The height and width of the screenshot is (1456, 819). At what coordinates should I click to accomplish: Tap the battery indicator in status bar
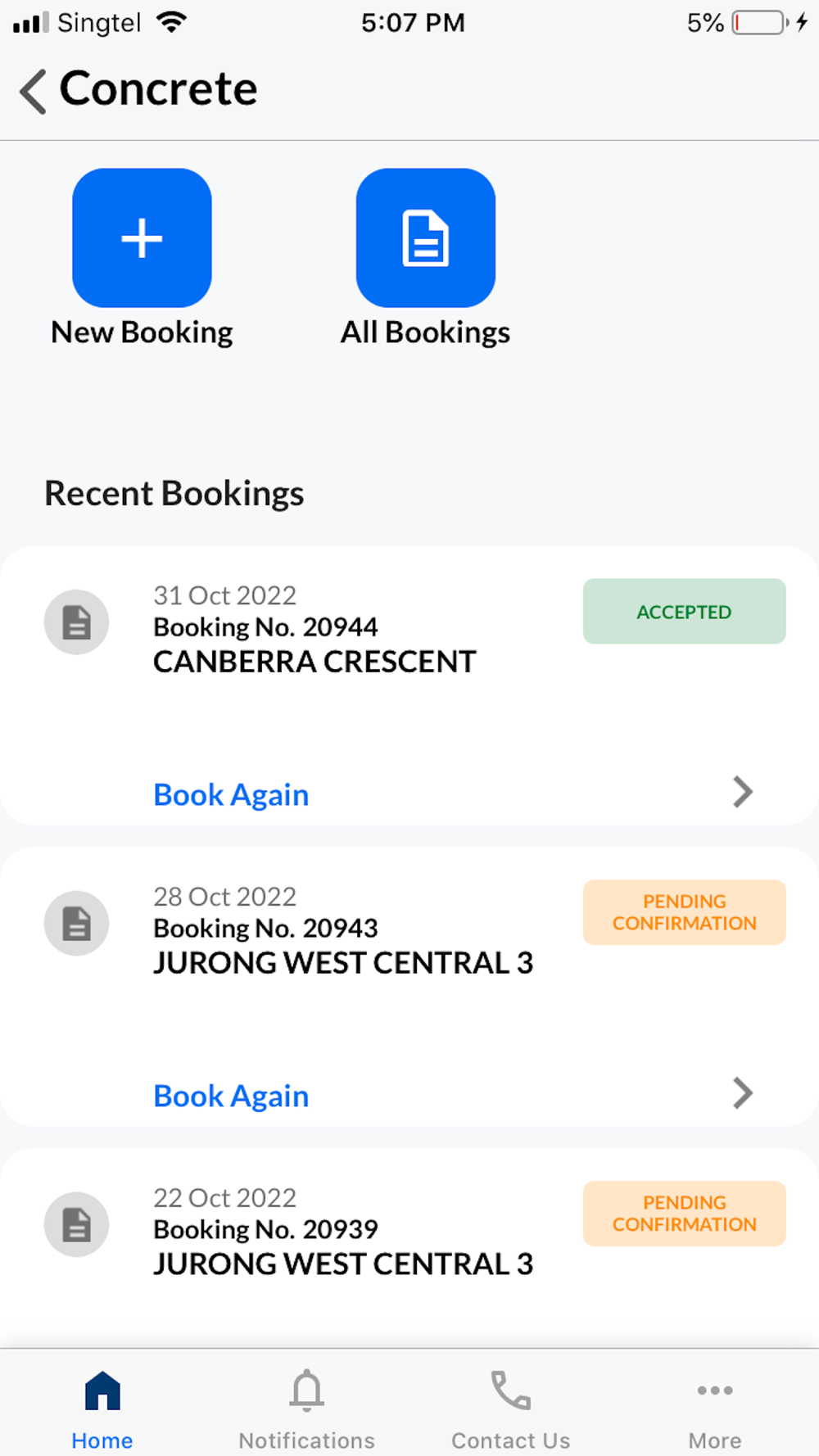[759, 22]
